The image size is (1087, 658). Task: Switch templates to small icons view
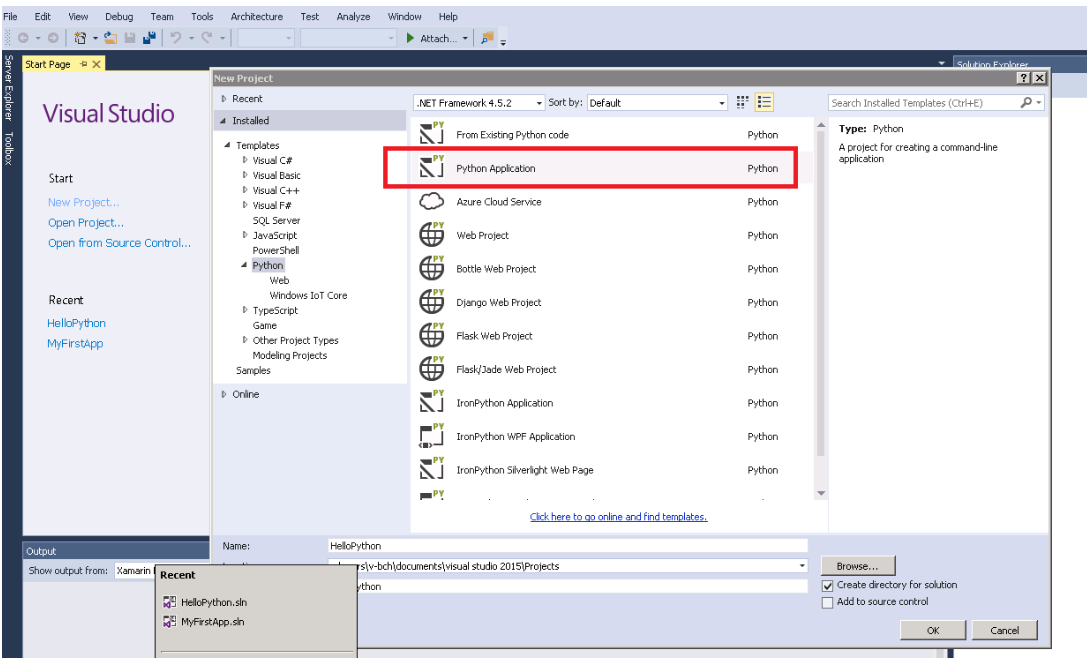pos(742,103)
